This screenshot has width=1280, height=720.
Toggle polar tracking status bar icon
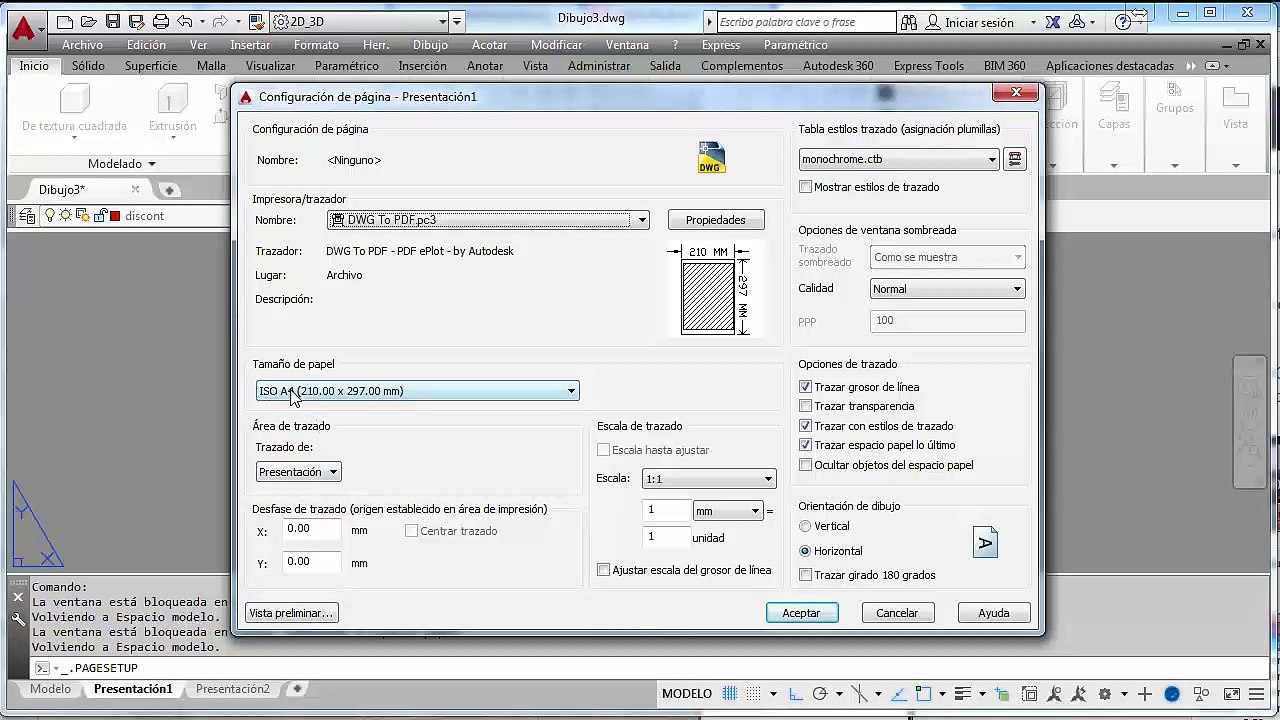(x=820, y=694)
